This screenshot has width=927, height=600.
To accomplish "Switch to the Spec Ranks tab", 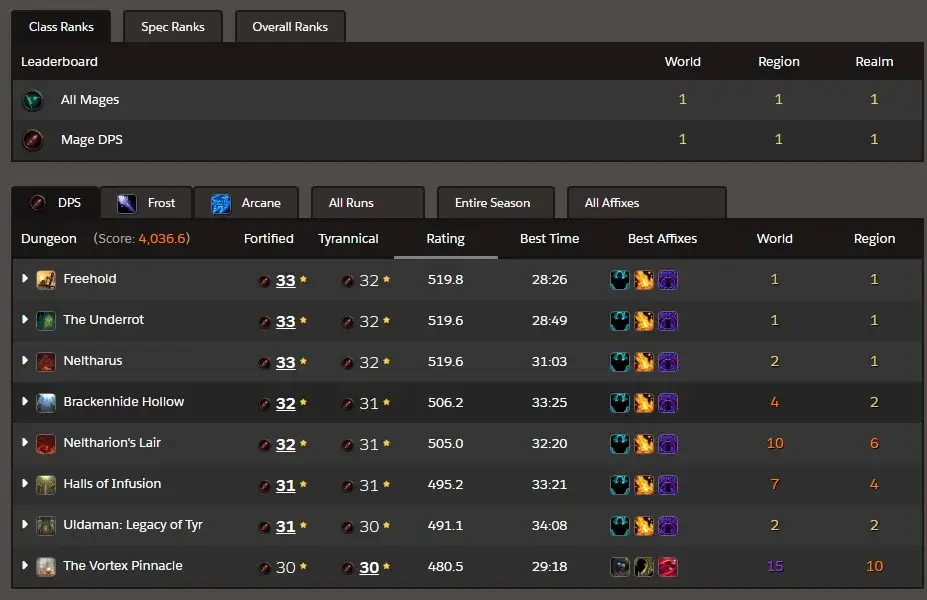I will 172,27.
